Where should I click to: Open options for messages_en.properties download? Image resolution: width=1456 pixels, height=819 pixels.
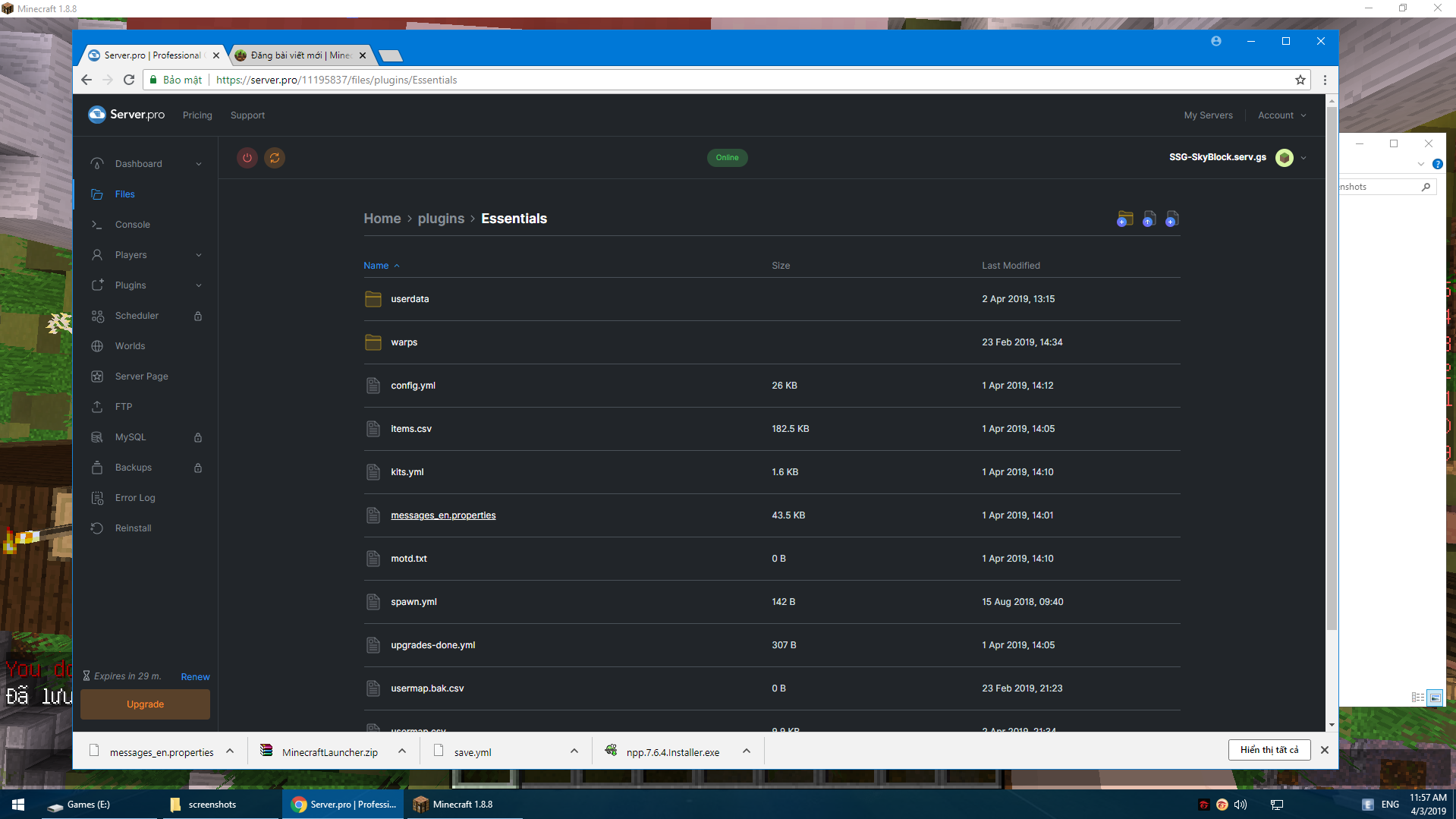tap(230, 751)
